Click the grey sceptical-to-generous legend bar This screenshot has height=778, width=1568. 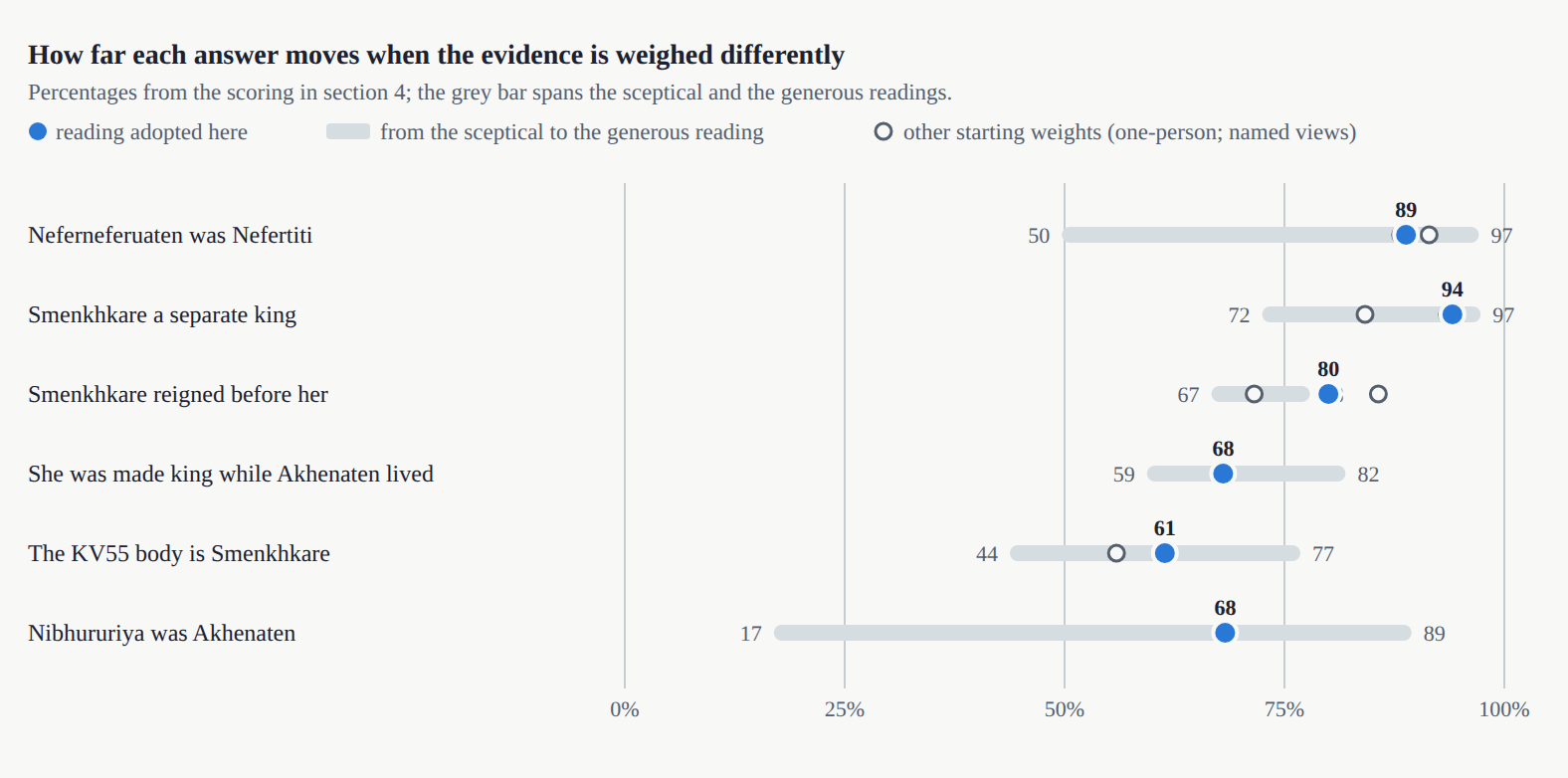[x=348, y=131]
